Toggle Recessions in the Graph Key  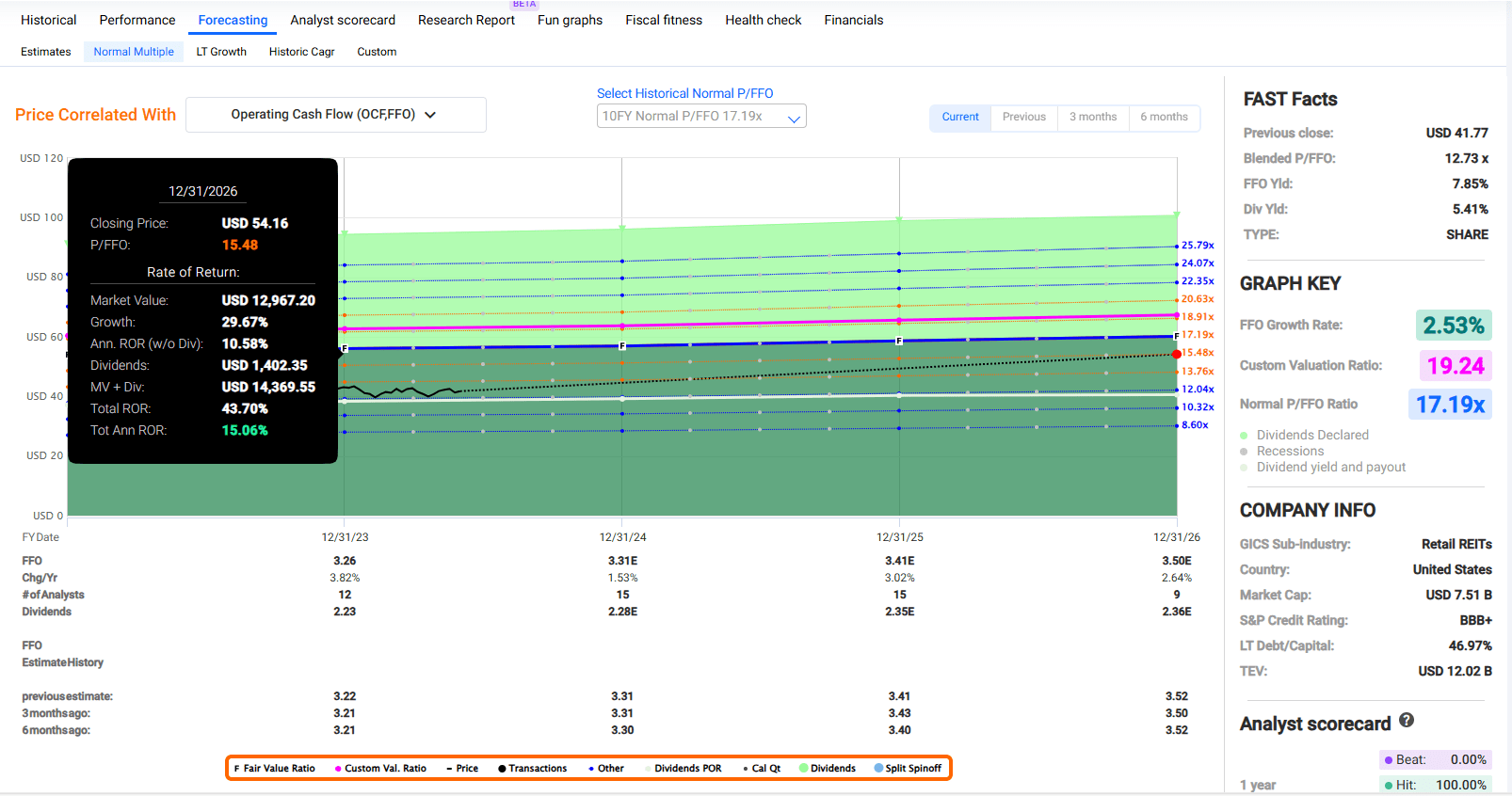(x=1289, y=451)
